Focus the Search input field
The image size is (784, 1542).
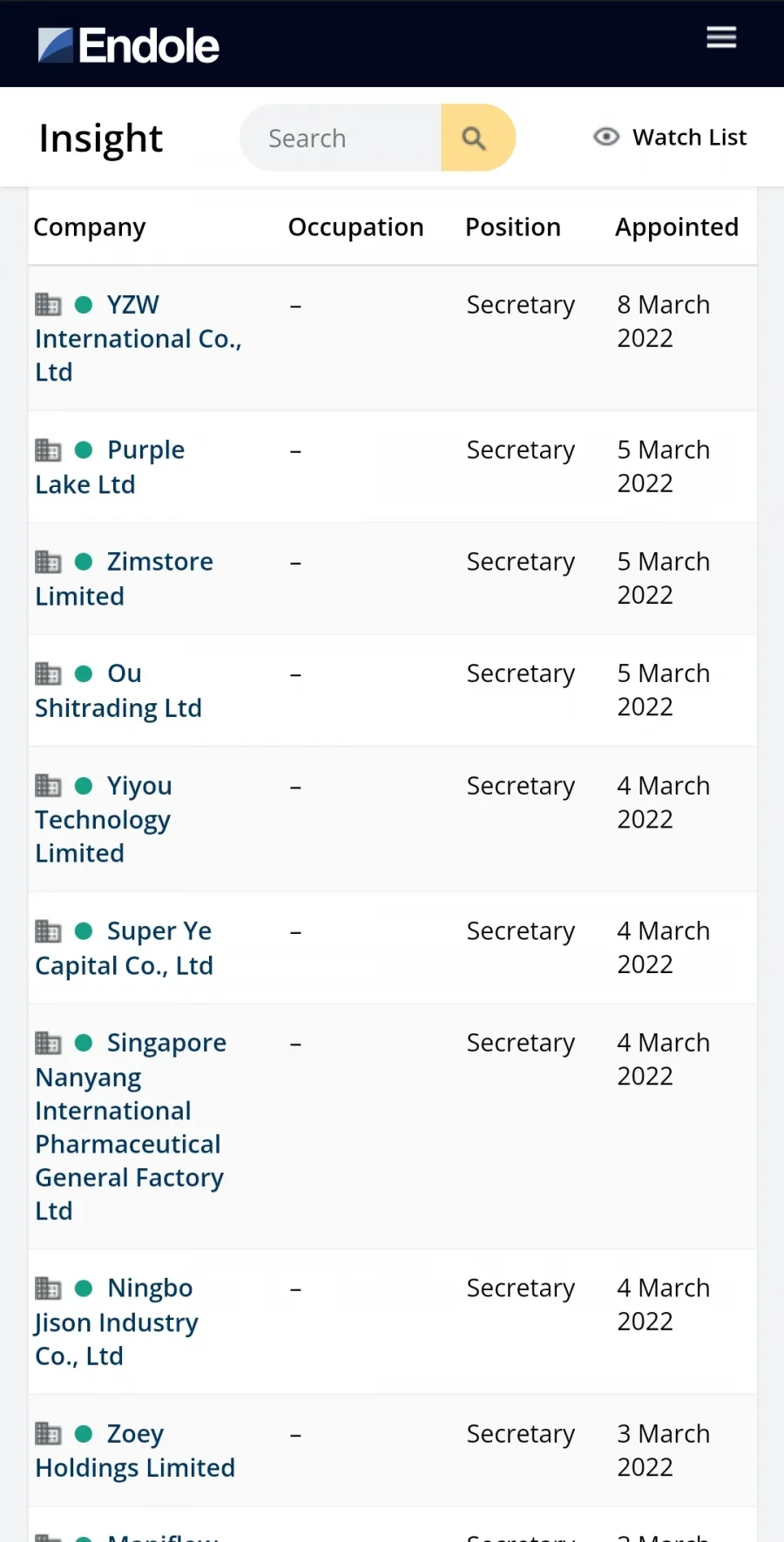tap(341, 138)
